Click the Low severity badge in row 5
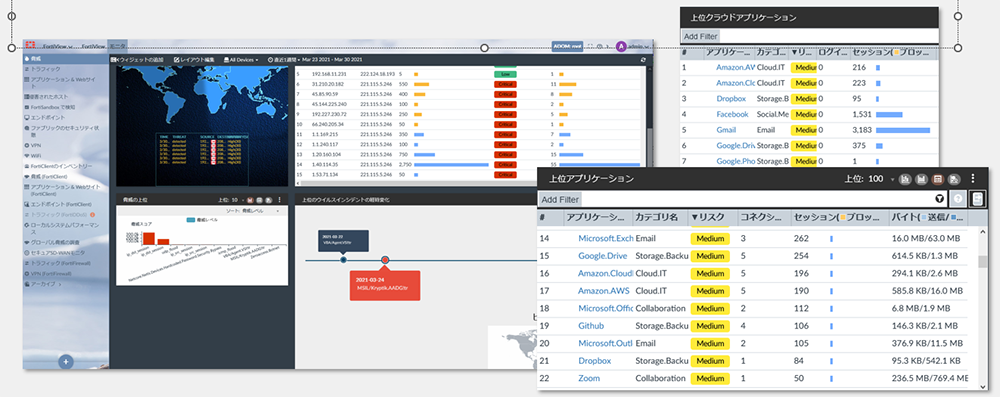The image size is (1000, 397). [505, 74]
